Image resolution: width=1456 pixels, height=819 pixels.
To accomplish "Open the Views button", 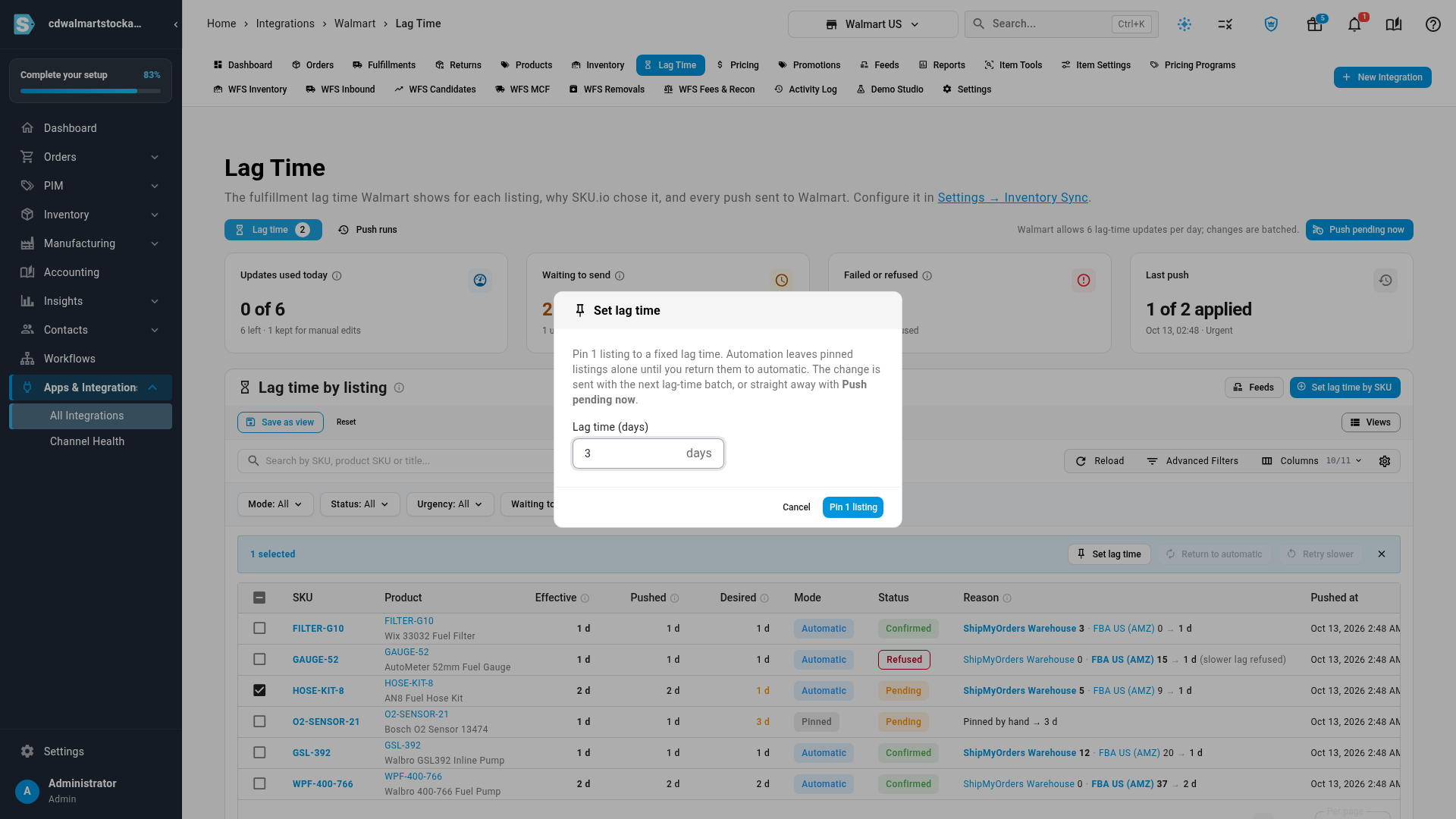I will 1370,422.
